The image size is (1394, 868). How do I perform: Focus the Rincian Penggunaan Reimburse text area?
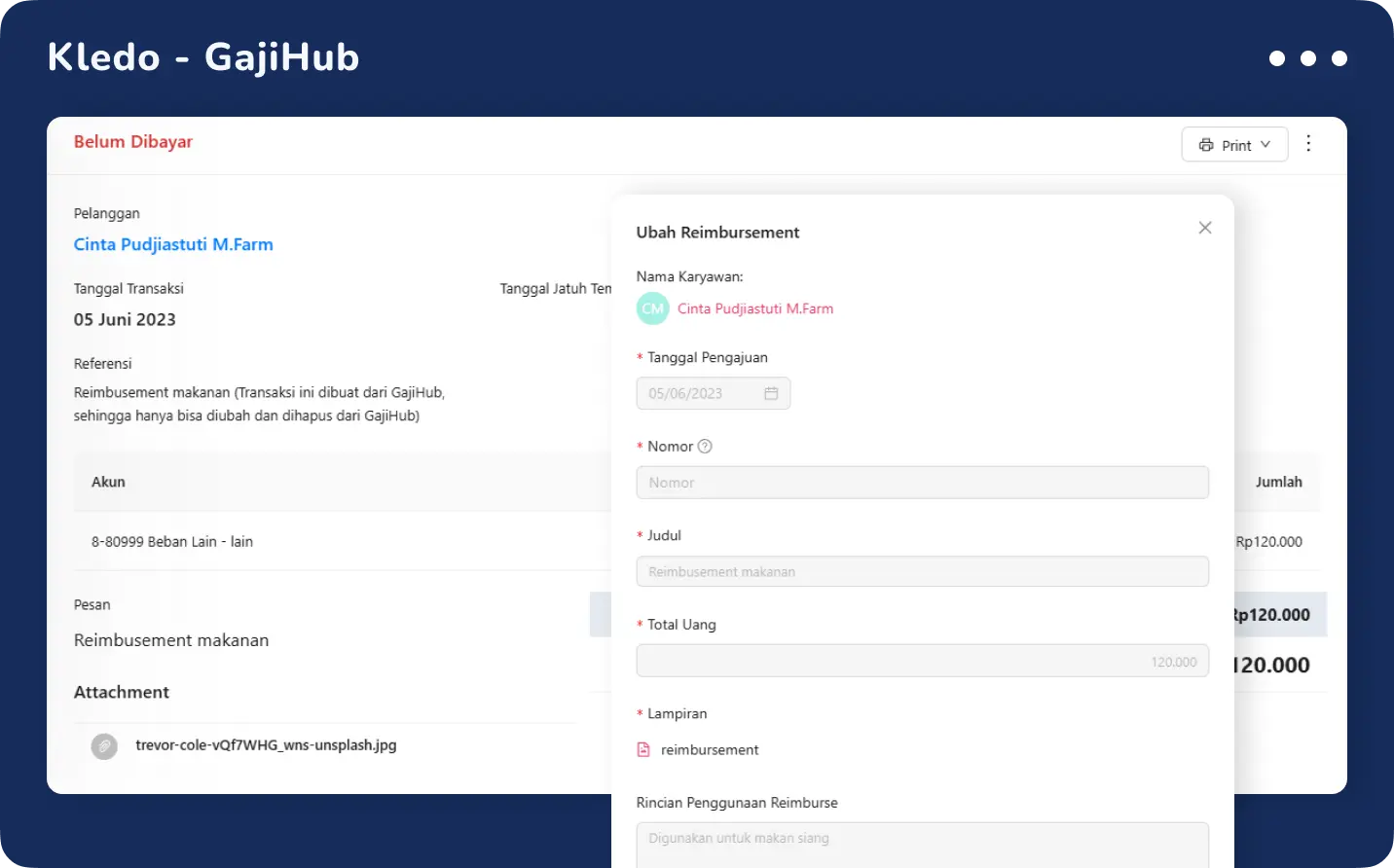[923, 845]
